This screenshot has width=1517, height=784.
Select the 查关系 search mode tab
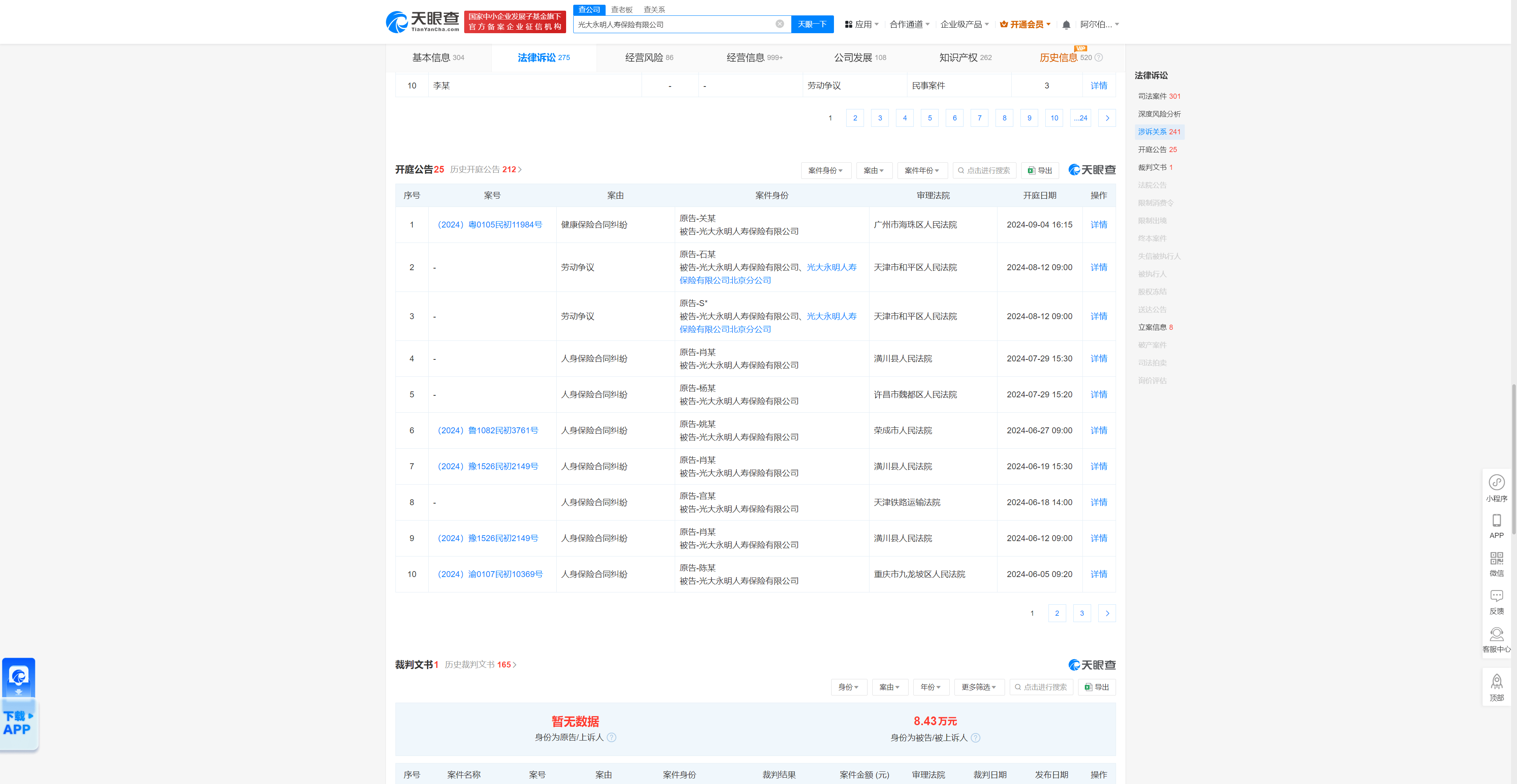coord(654,9)
